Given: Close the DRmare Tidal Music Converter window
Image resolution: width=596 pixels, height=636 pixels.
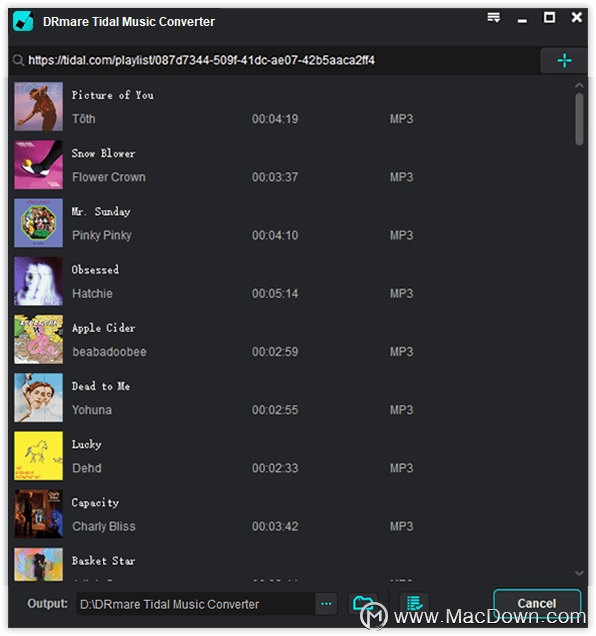Looking at the screenshot, I should (577, 17).
